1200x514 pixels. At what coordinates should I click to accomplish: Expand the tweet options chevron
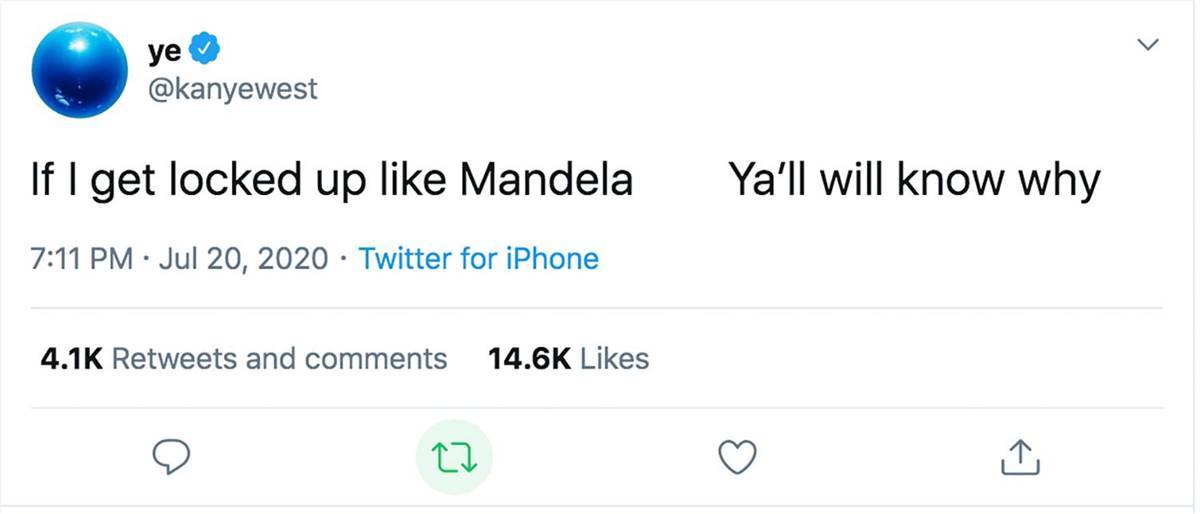pyautogui.click(x=1149, y=45)
